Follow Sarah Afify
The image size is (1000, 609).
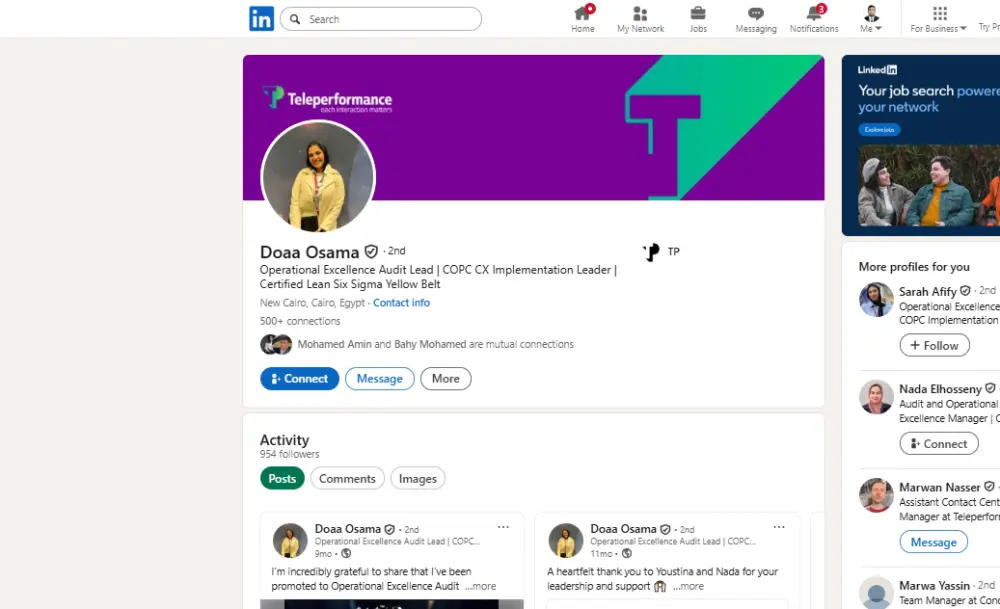(934, 345)
